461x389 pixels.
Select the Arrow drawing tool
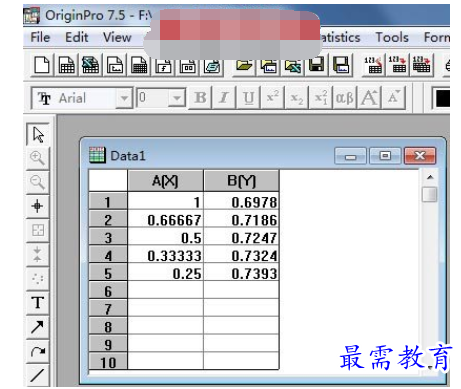[x=38, y=327]
